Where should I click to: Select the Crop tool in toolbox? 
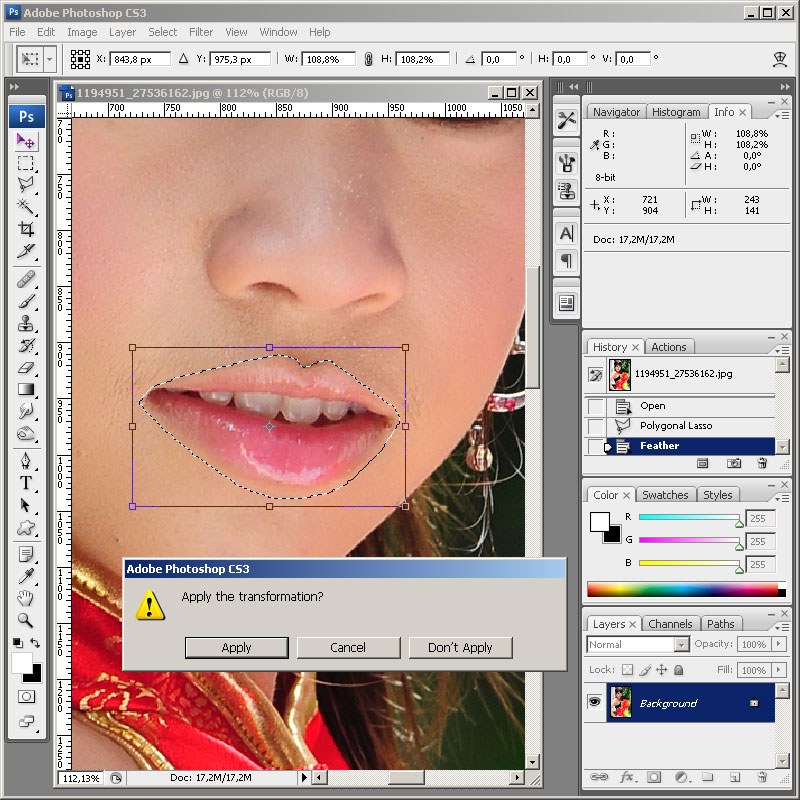(26, 229)
